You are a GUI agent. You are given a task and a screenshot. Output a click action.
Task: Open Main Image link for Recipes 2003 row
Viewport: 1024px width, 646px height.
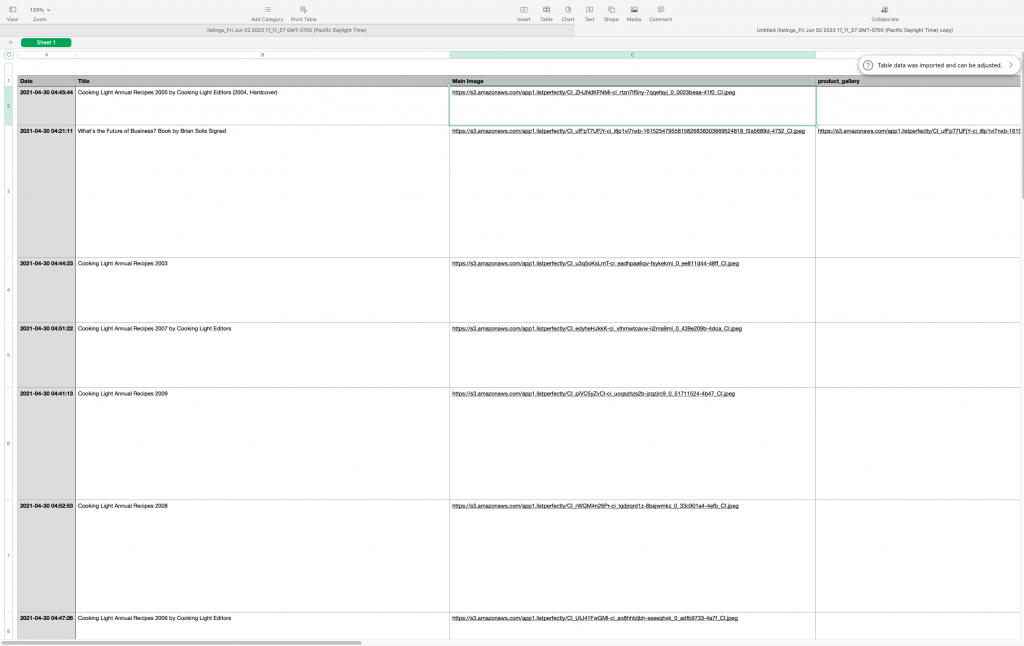coord(595,264)
